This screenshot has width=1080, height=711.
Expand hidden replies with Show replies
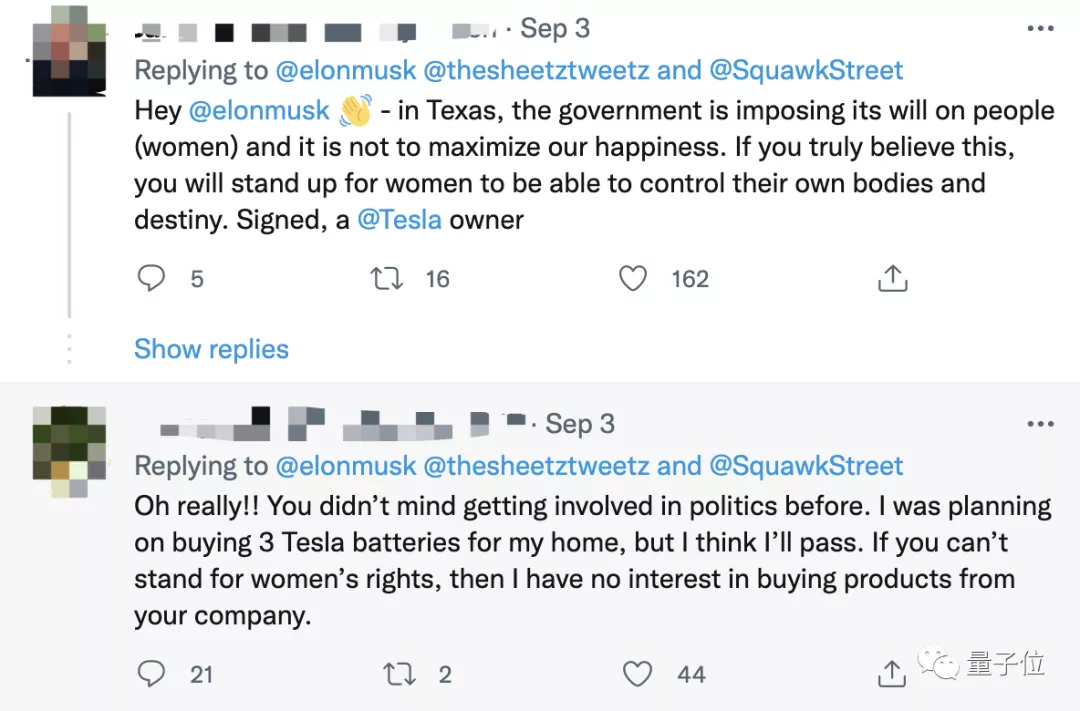coord(211,349)
